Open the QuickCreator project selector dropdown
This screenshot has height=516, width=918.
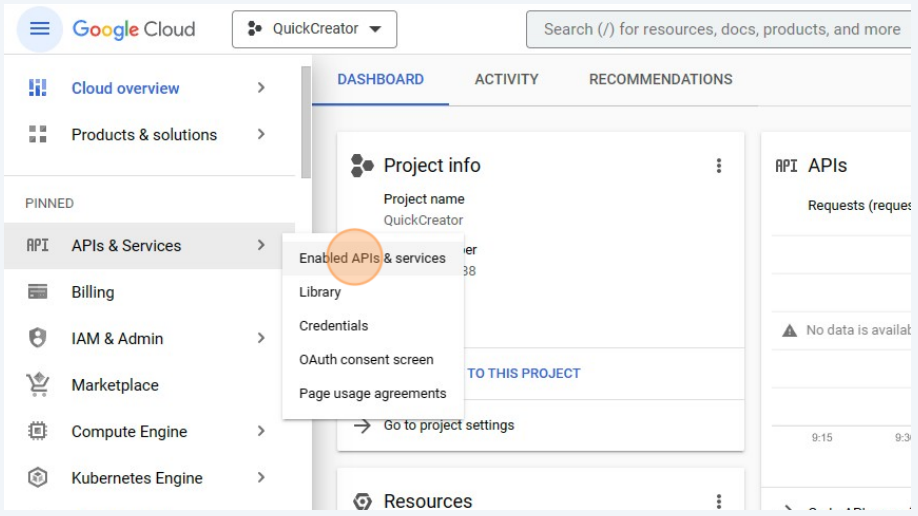click(314, 29)
